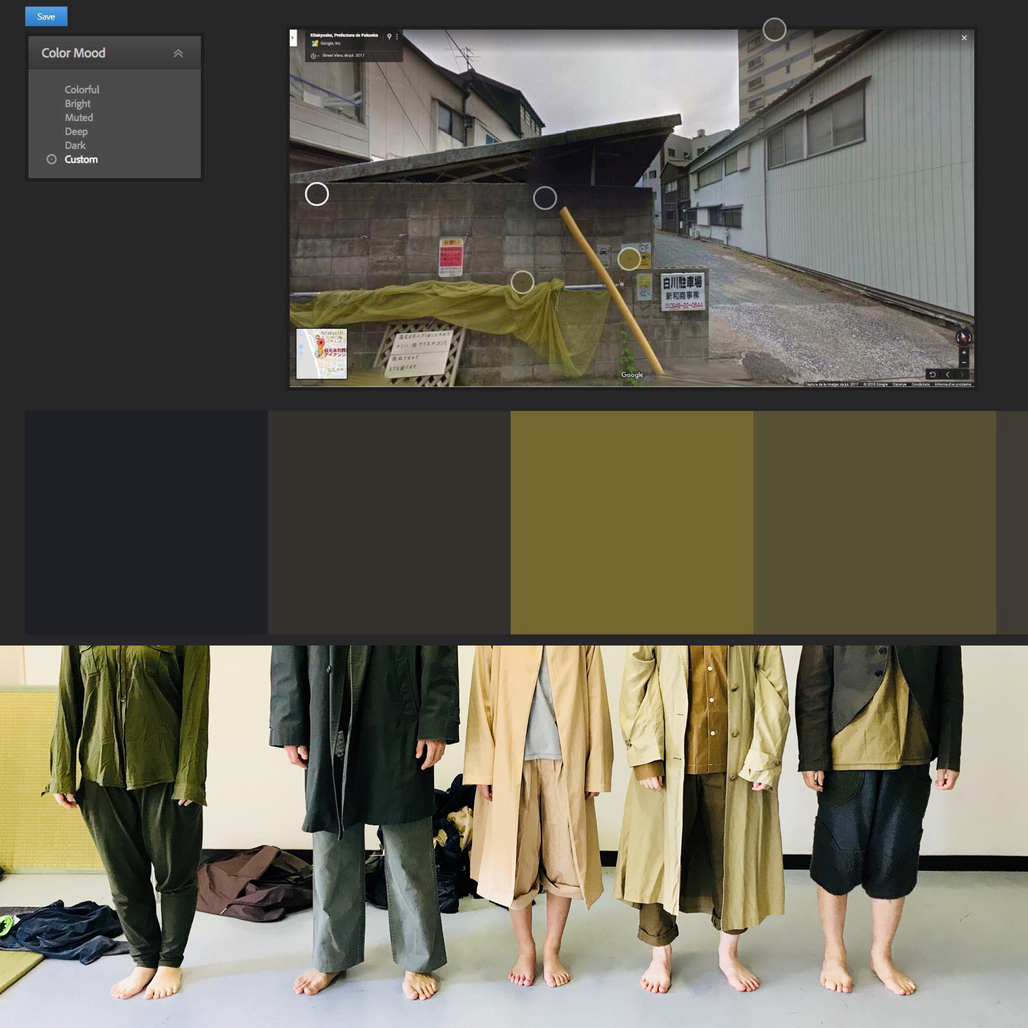This screenshot has width=1028, height=1028.
Task: Select the dark navy color swatch
Action: (146, 522)
